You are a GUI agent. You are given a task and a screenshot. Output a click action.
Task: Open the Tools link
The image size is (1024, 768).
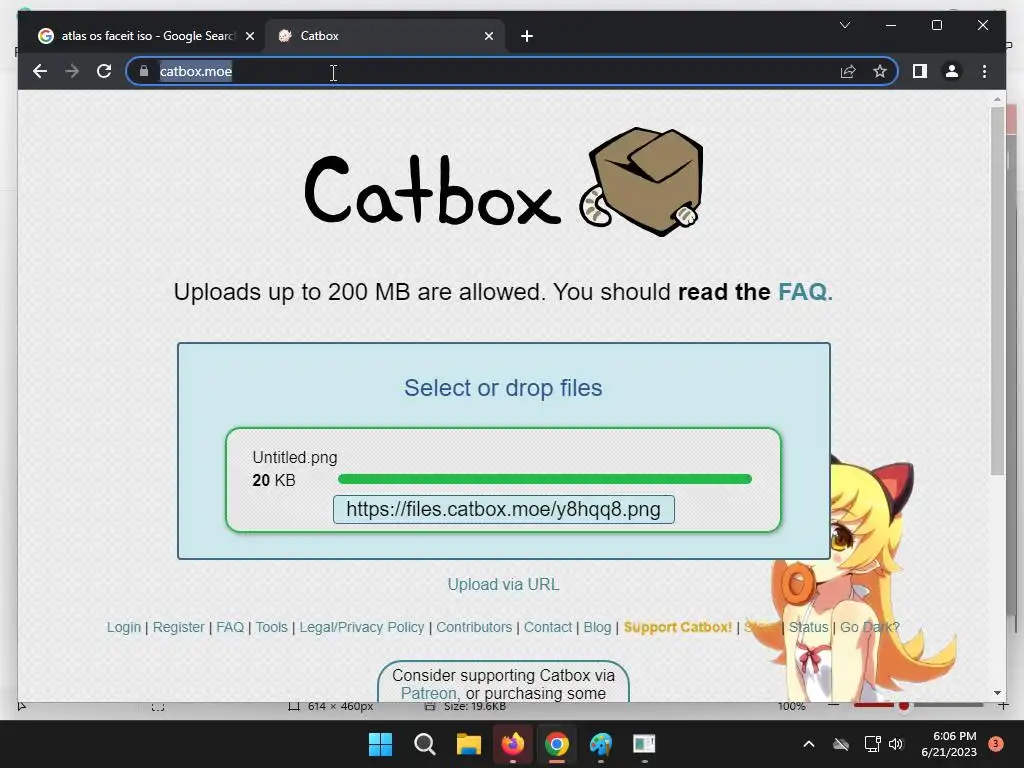coord(271,628)
